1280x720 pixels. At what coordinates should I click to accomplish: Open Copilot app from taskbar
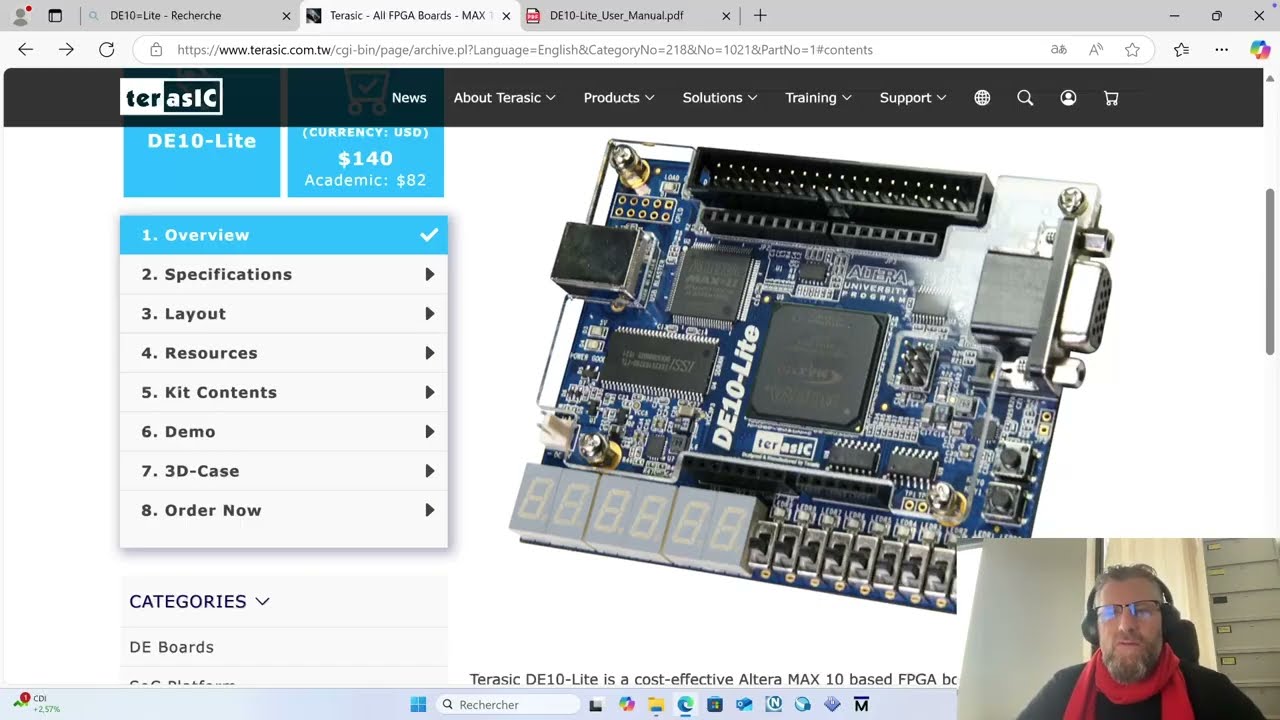[626, 704]
